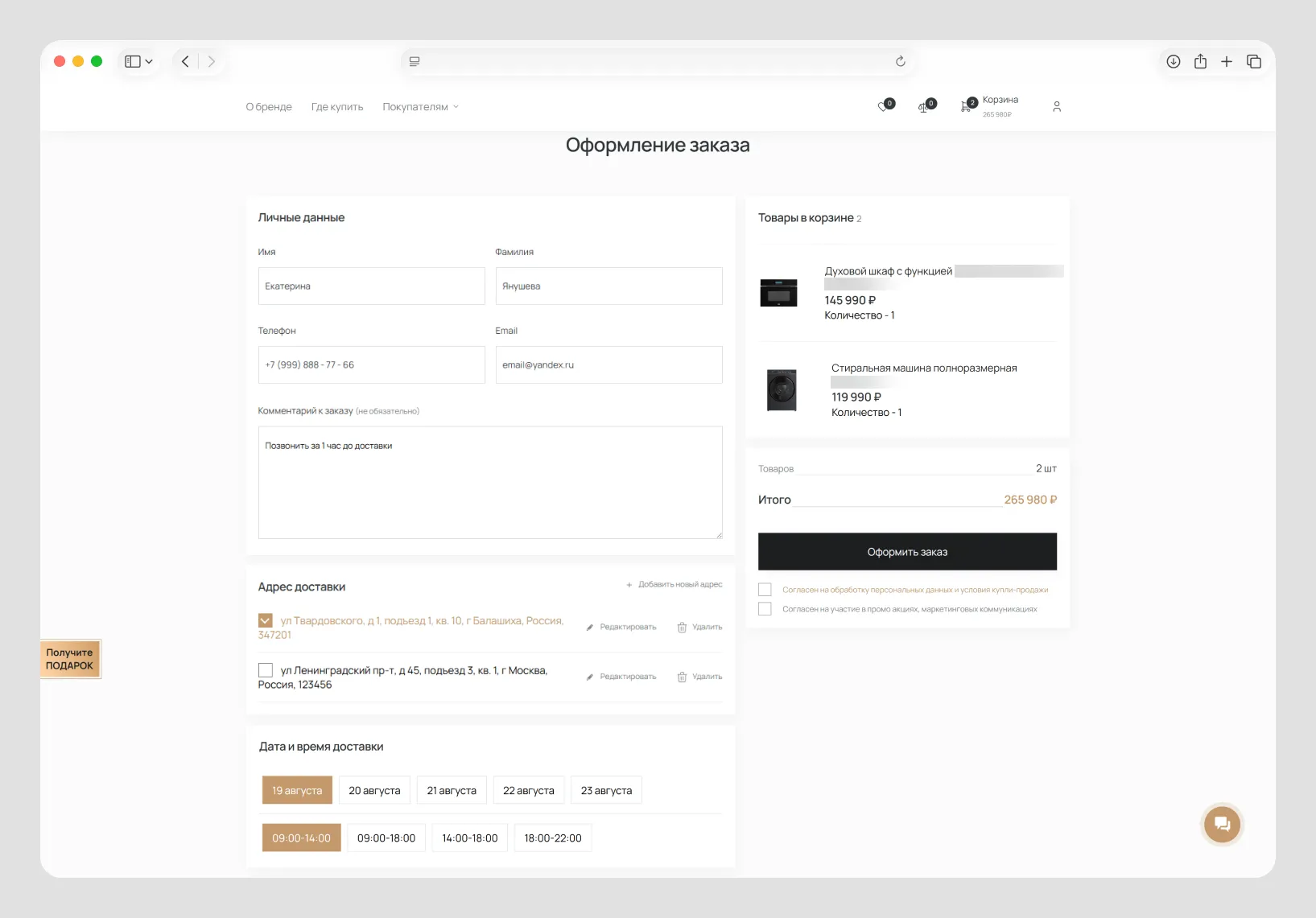
Task: Open the browser downloads icon
Action: (1174, 61)
